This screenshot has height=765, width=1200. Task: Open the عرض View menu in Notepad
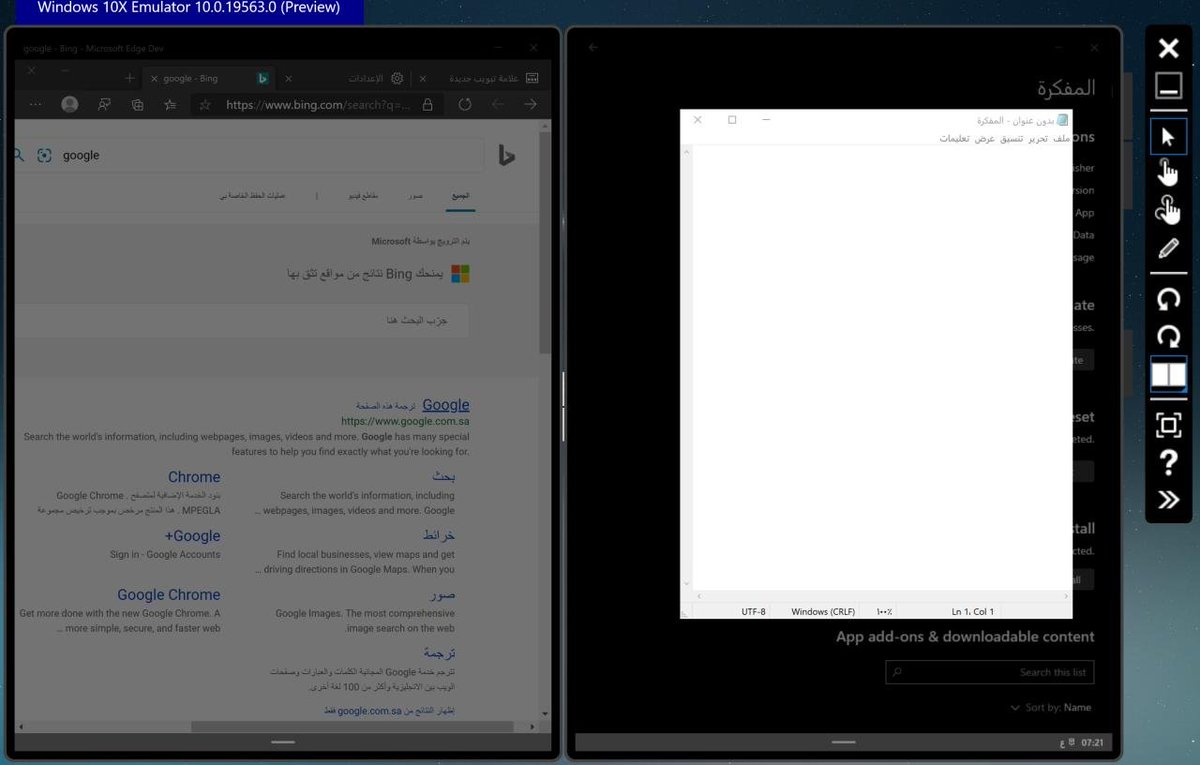(986, 138)
